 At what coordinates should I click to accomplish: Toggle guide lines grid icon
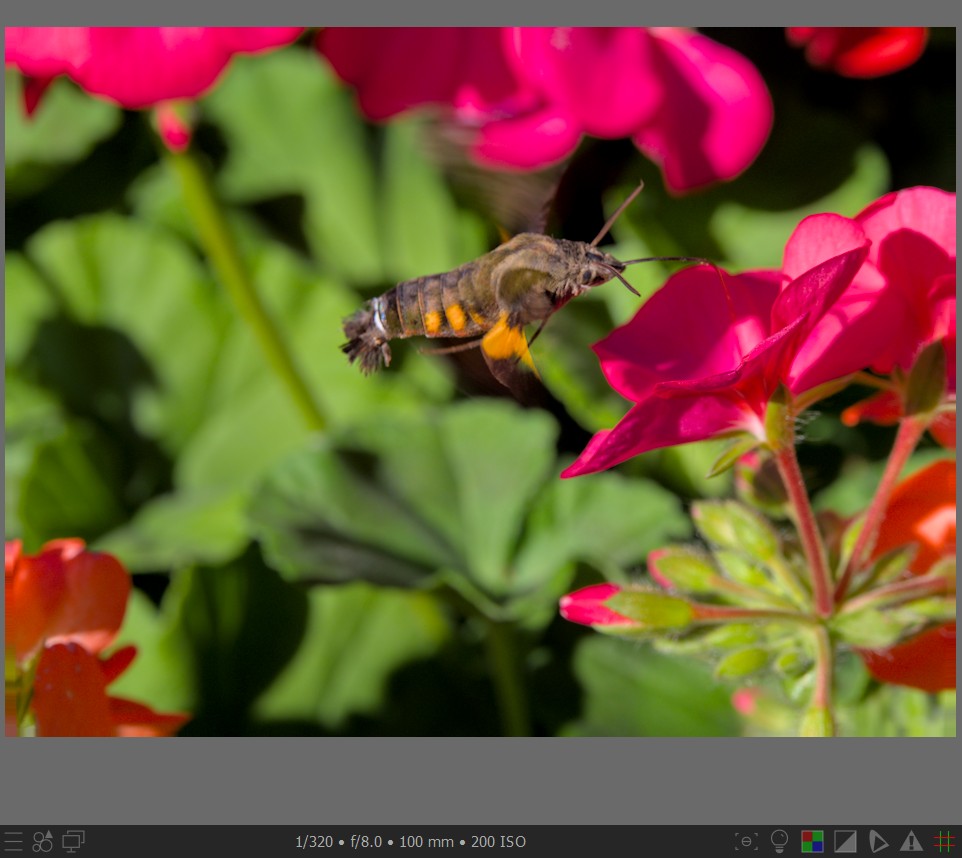944,841
